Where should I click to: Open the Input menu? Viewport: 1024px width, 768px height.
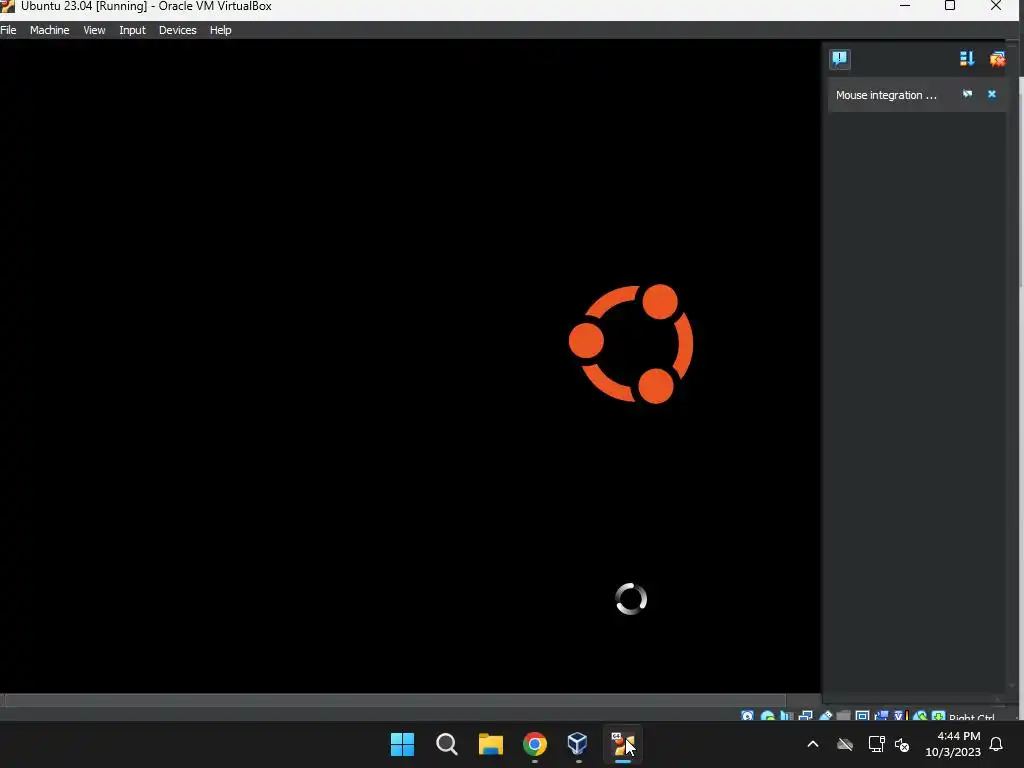tap(132, 30)
